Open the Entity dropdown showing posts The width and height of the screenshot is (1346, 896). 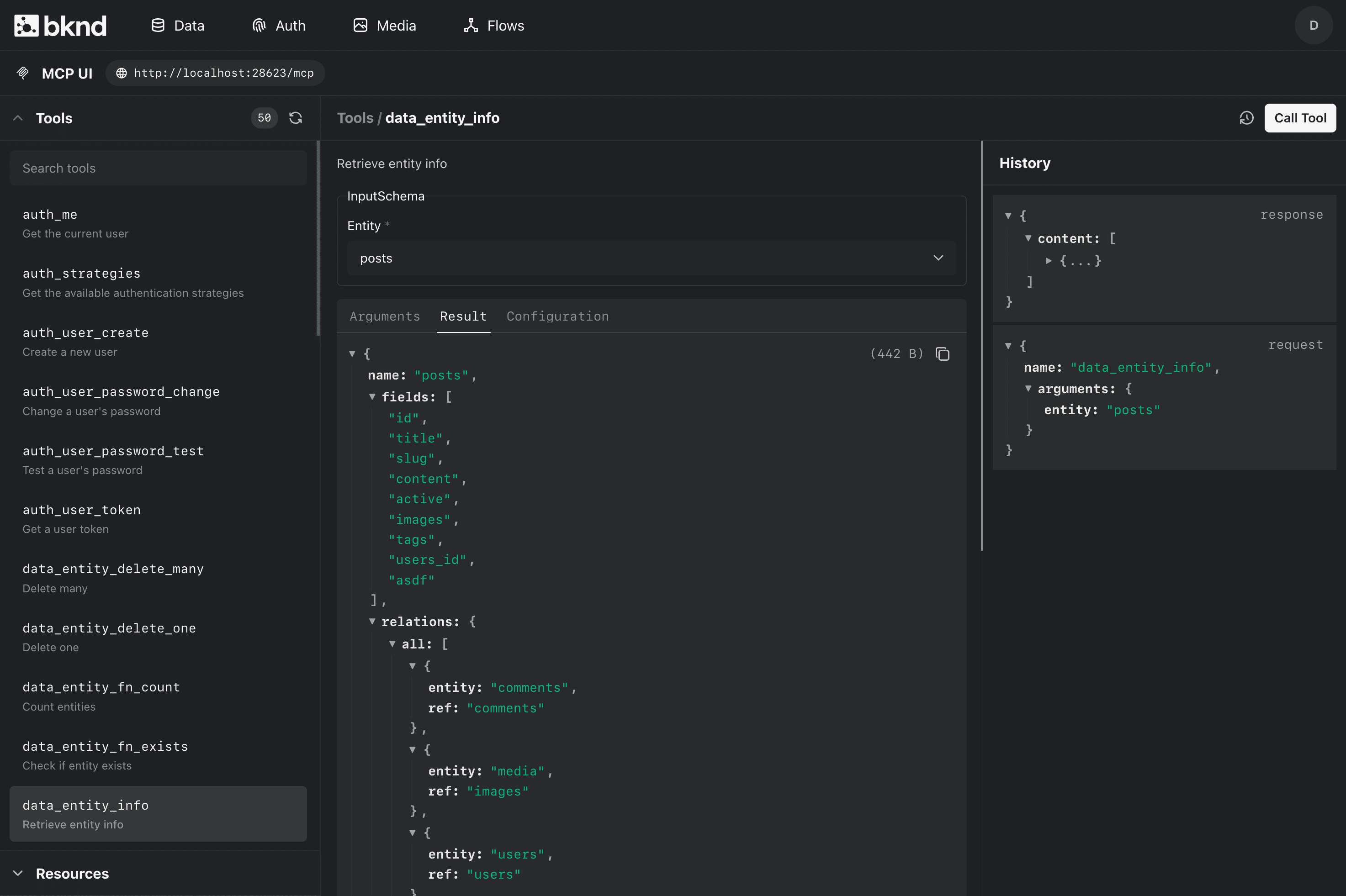(x=651, y=258)
